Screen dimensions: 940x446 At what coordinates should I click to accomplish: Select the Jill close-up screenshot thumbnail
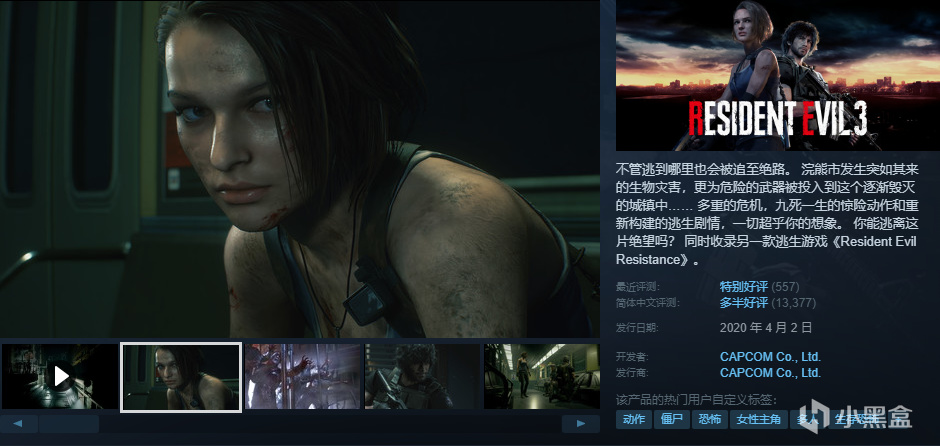(x=181, y=377)
